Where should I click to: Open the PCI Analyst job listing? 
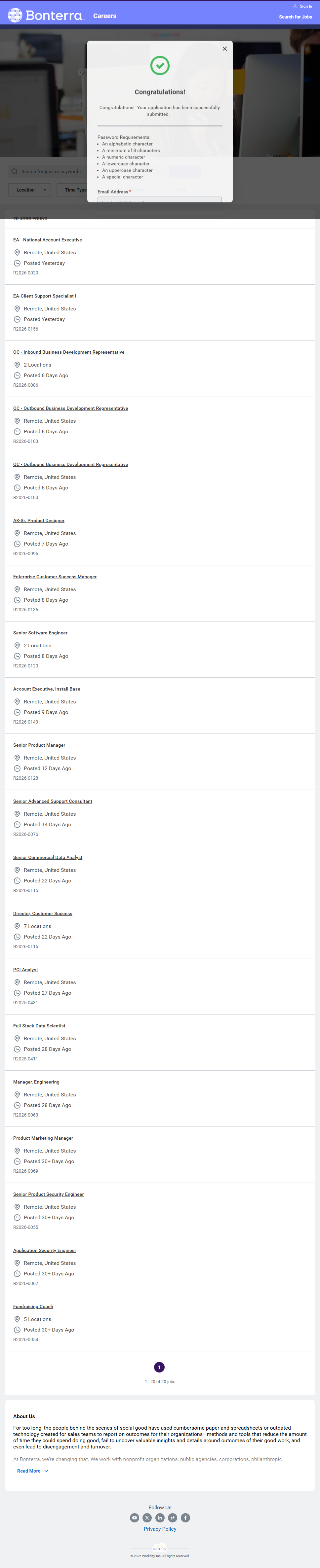coord(25,970)
